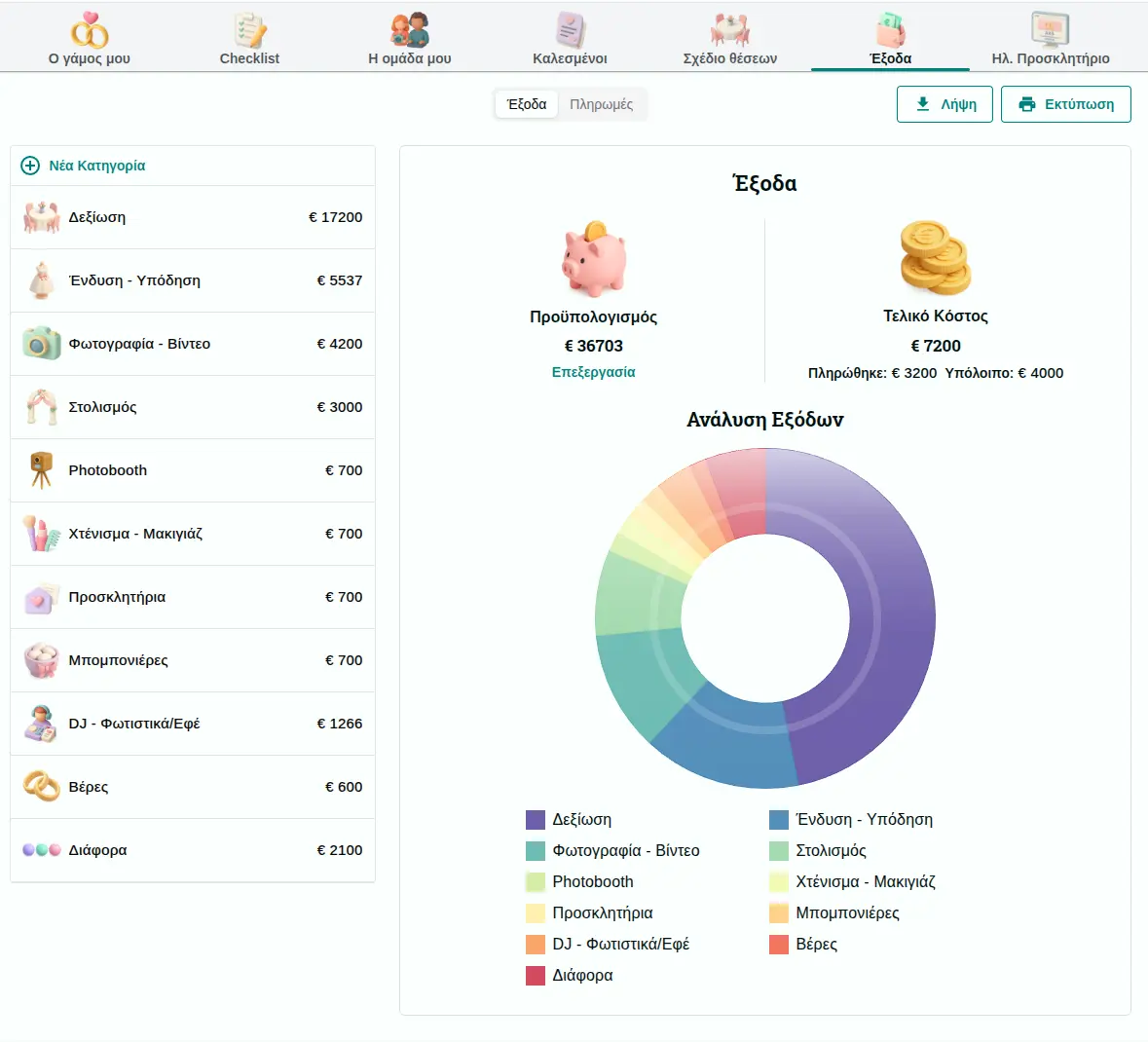
Task: Click the rings icon beside Βέρες
Action: [41, 787]
